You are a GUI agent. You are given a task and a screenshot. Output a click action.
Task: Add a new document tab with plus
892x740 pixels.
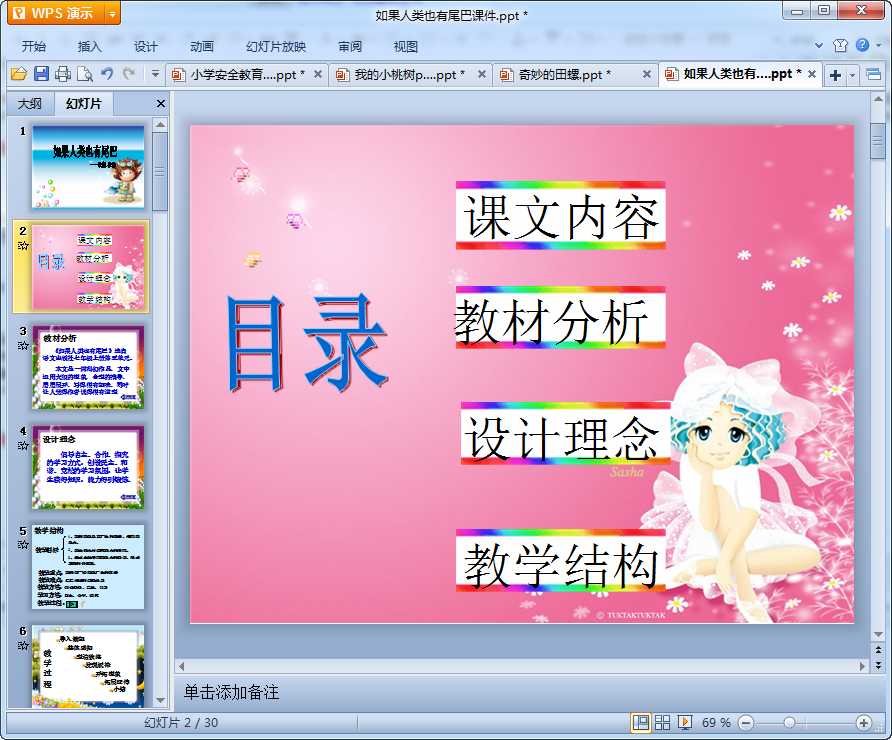pos(835,75)
